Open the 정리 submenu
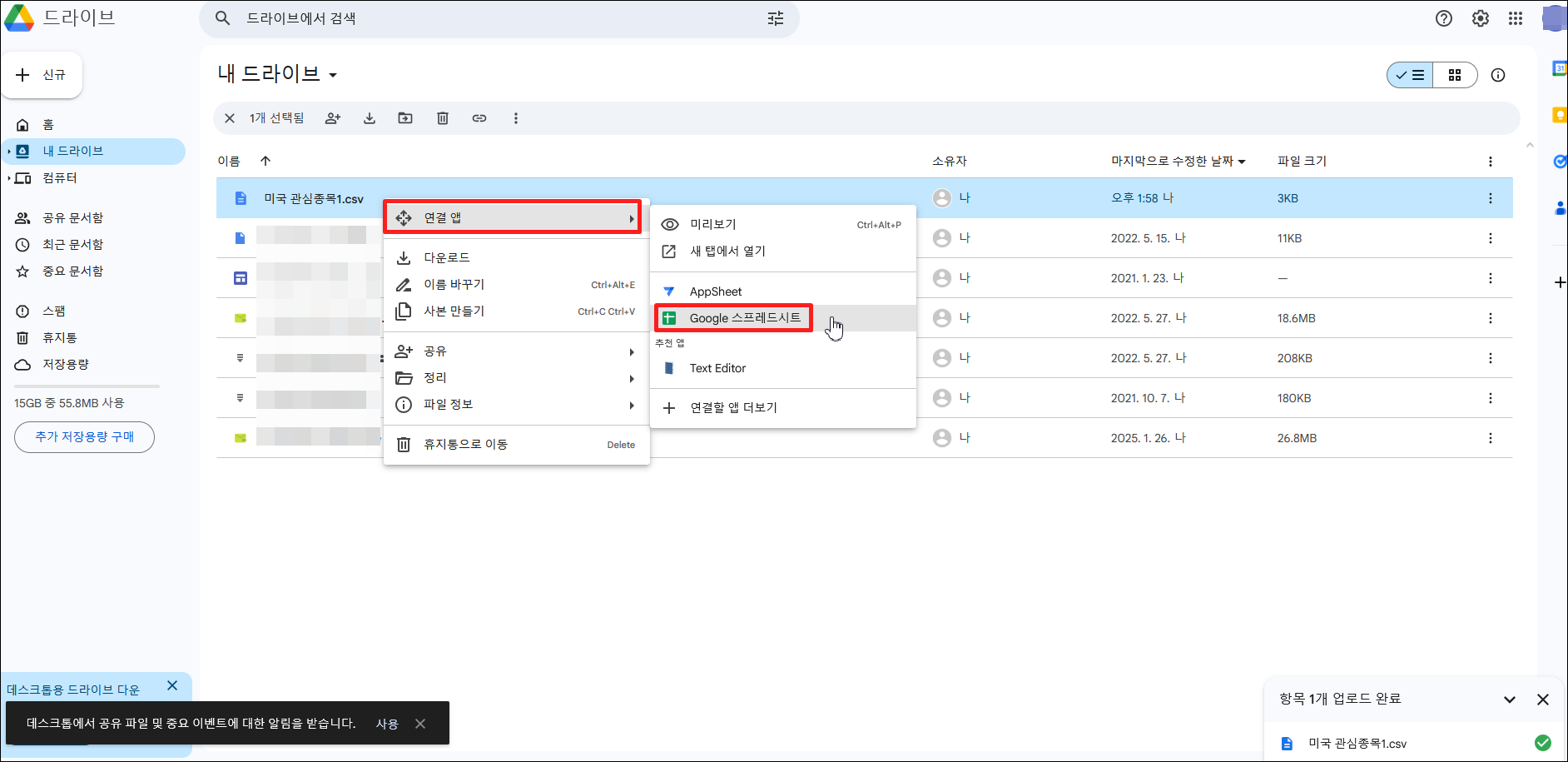Screen dimensions: 1568x762 click(516, 378)
